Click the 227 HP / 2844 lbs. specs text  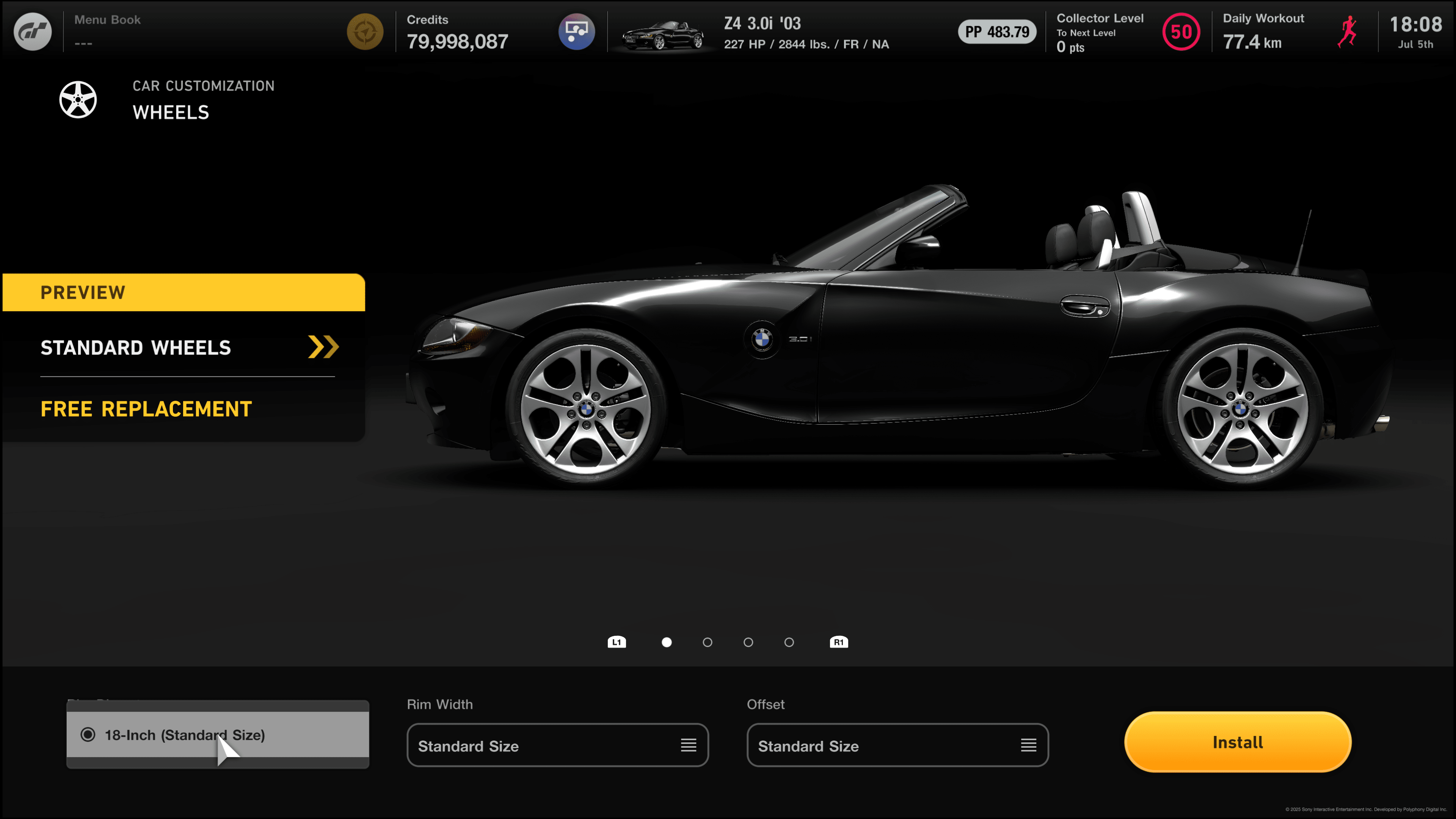tap(806, 44)
